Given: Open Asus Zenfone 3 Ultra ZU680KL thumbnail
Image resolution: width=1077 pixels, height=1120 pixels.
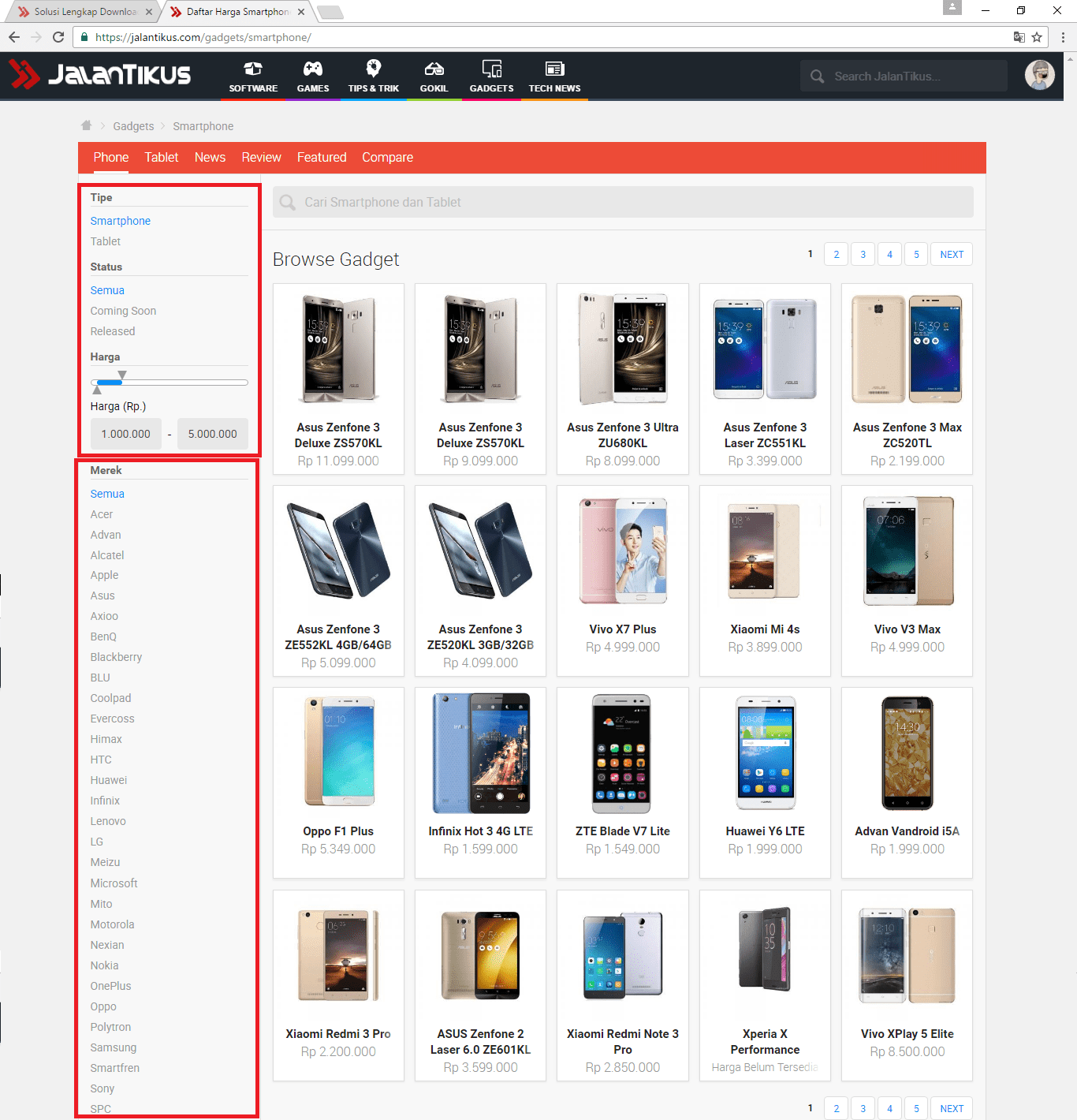Looking at the screenshot, I should click(x=623, y=348).
